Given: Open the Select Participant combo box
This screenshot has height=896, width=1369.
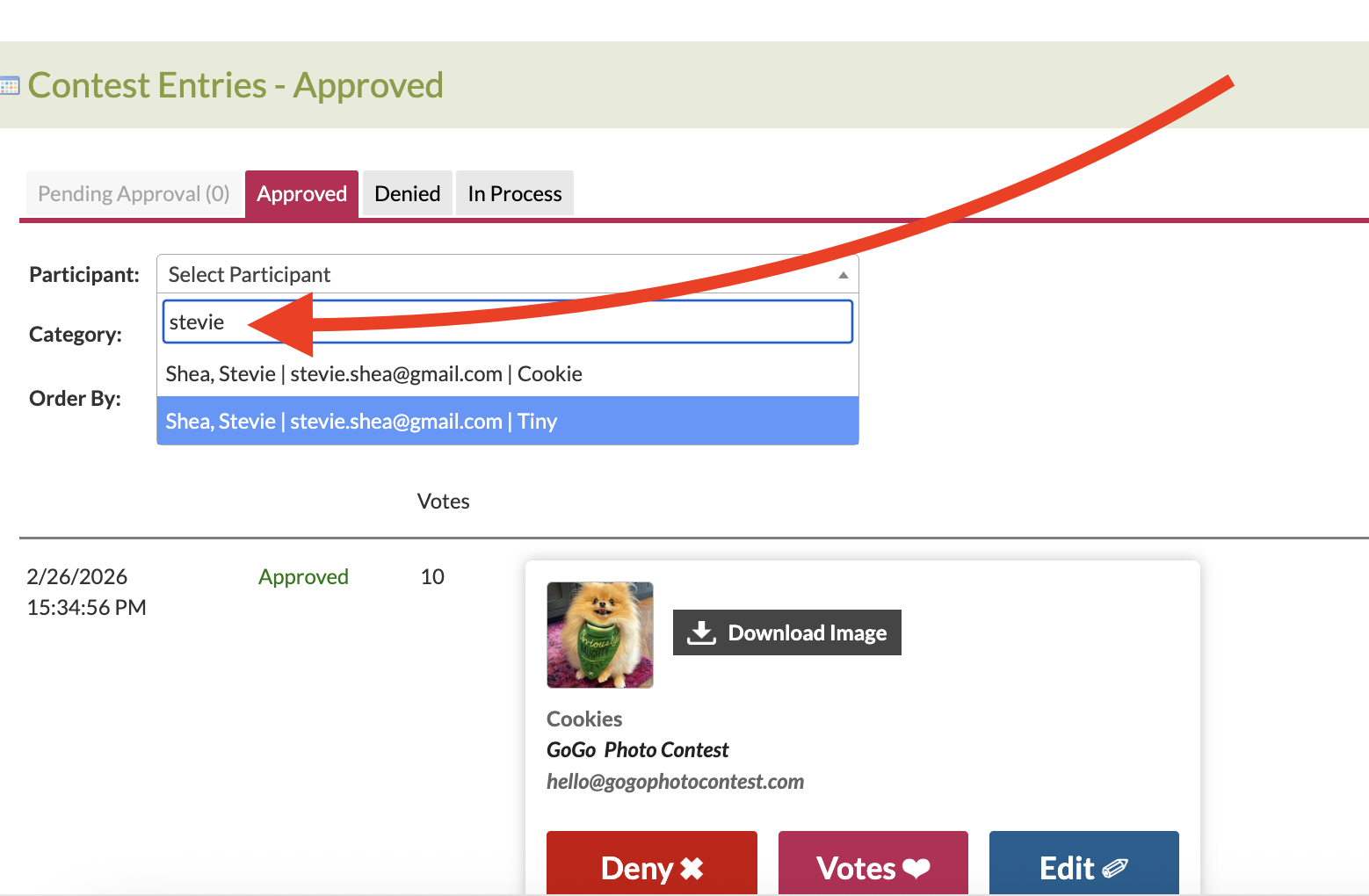Looking at the screenshot, I should click(x=508, y=274).
